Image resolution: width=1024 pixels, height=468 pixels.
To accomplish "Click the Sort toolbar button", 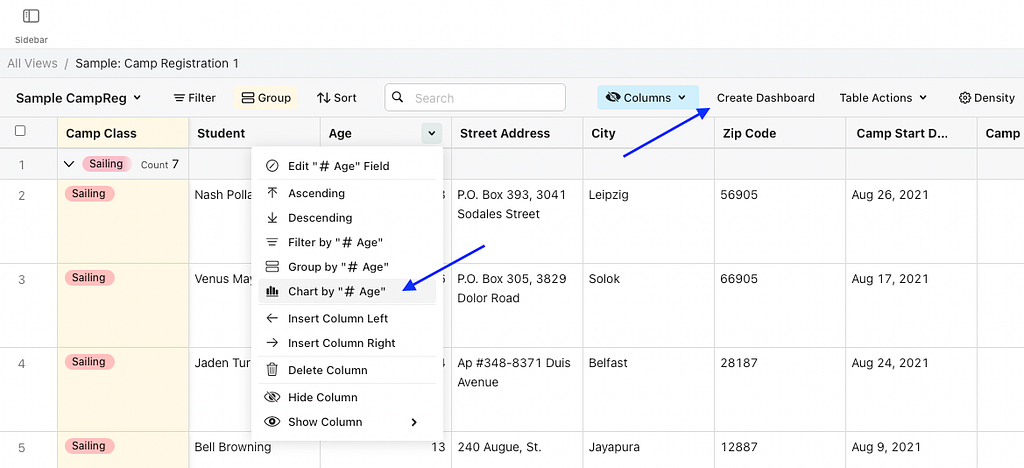I will (x=337, y=98).
